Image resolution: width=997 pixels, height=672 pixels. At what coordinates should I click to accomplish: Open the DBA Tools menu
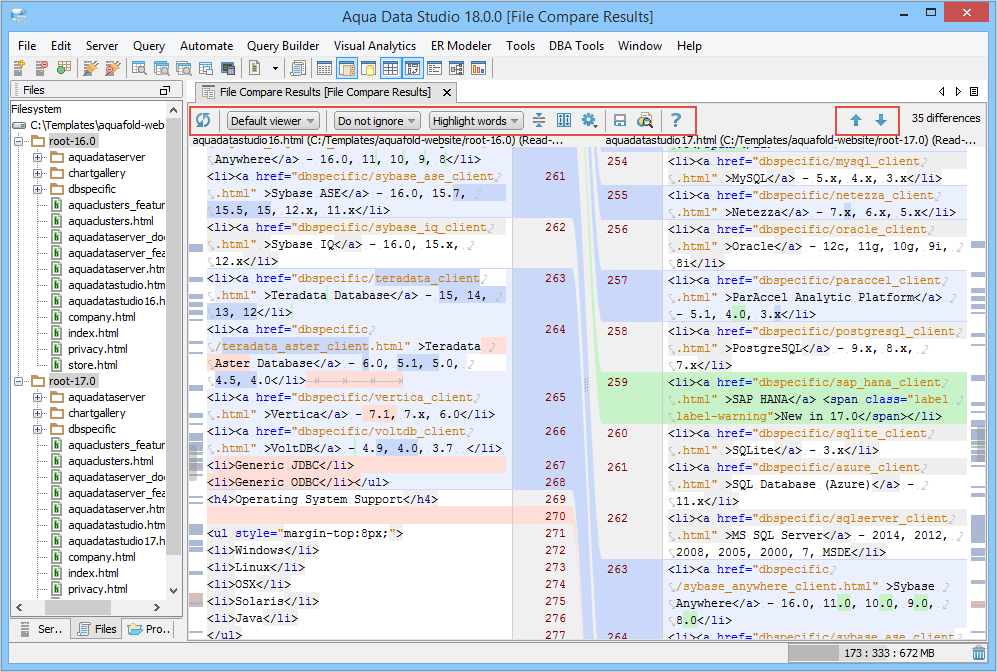point(576,46)
